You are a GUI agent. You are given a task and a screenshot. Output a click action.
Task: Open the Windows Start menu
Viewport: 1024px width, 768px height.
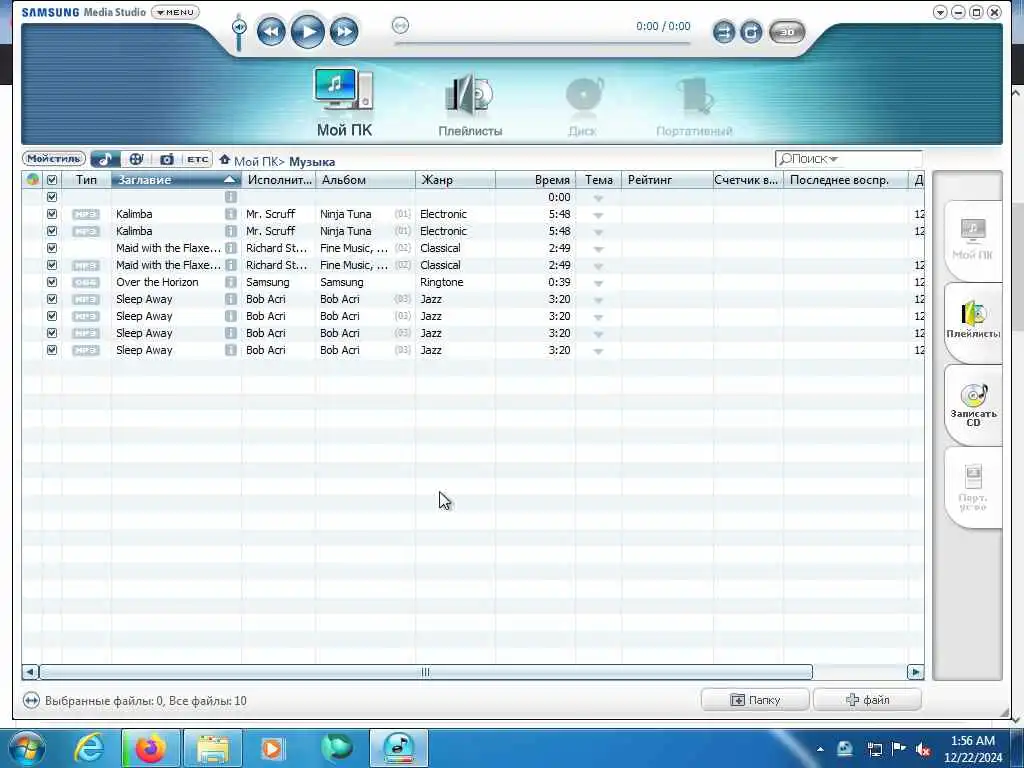coord(27,748)
